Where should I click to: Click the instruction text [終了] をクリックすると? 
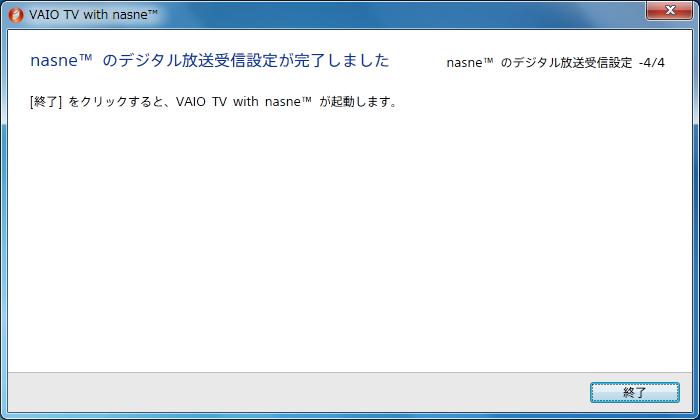pos(214,102)
